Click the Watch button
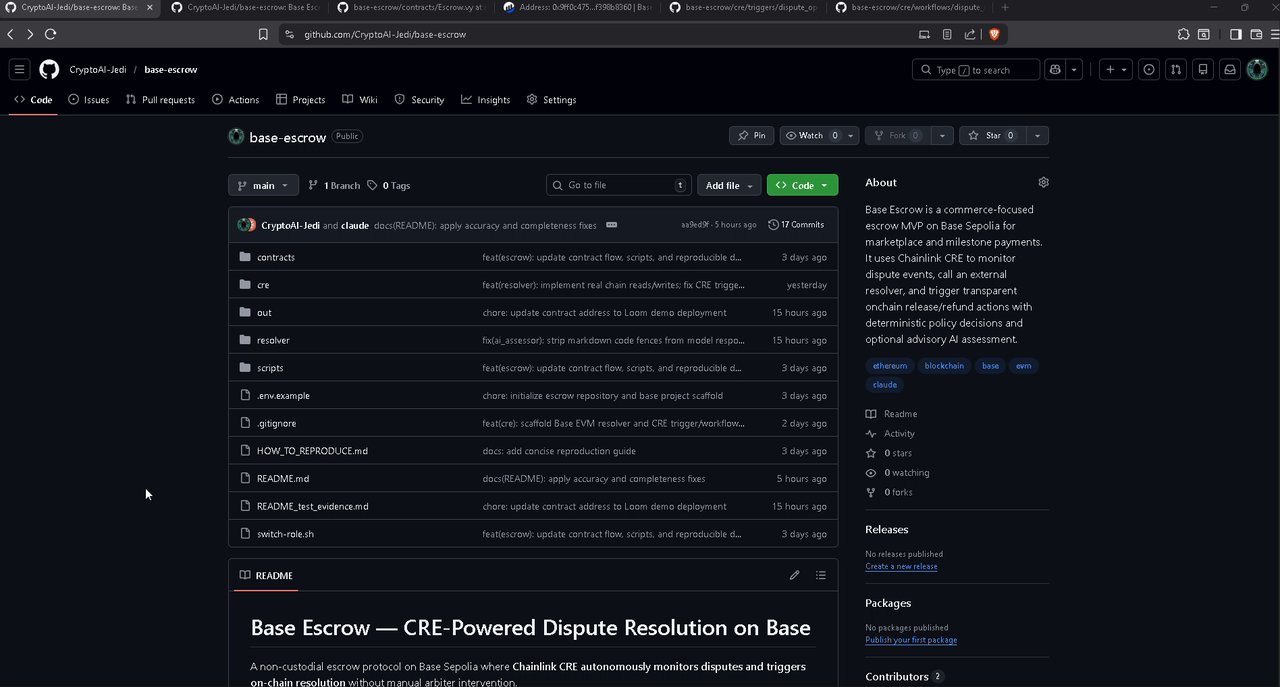The image size is (1280, 687). (x=811, y=135)
